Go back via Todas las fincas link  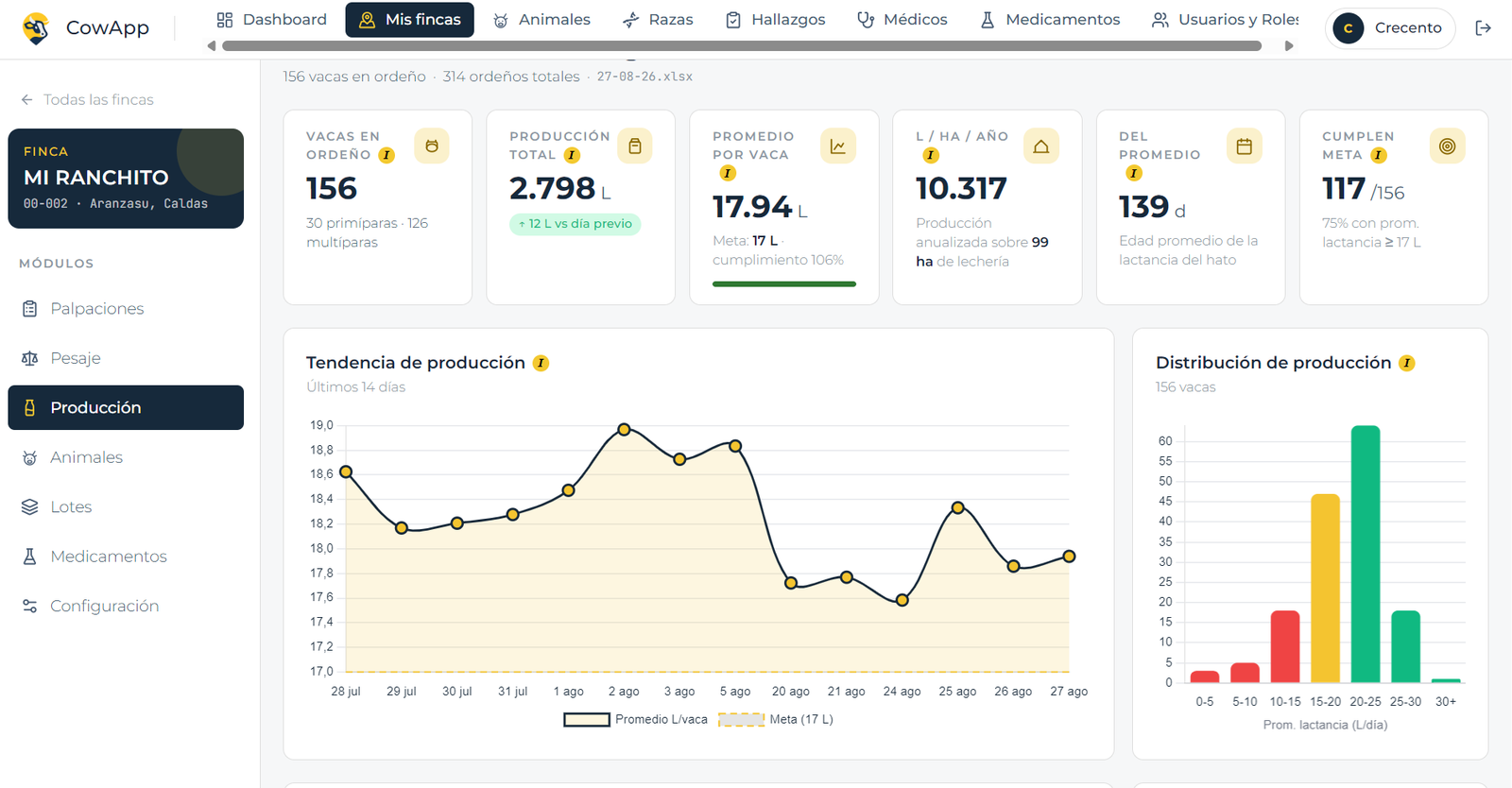point(88,100)
